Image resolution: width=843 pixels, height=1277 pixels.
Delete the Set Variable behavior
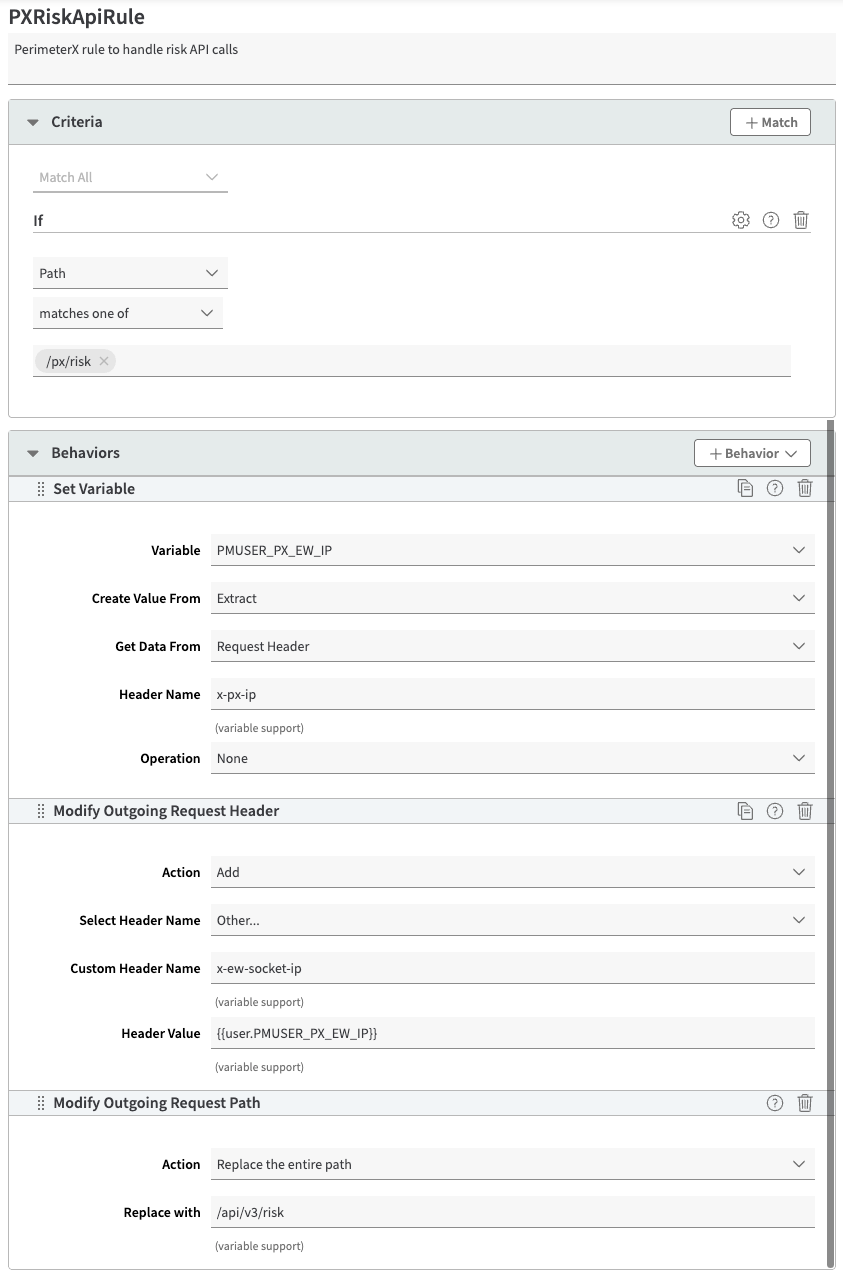click(x=805, y=489)
